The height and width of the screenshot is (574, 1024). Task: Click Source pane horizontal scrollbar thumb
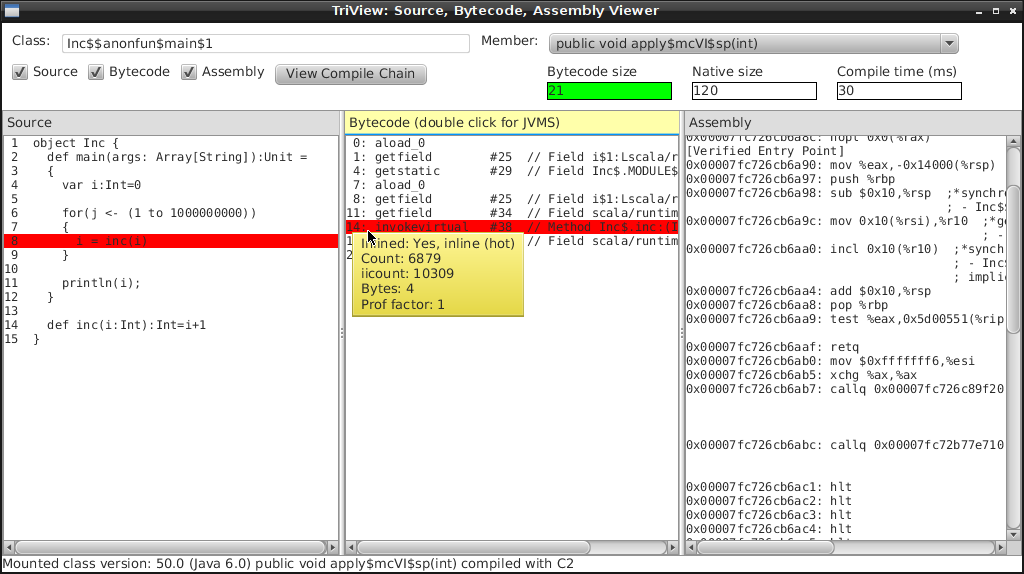[x=170, y=547]
